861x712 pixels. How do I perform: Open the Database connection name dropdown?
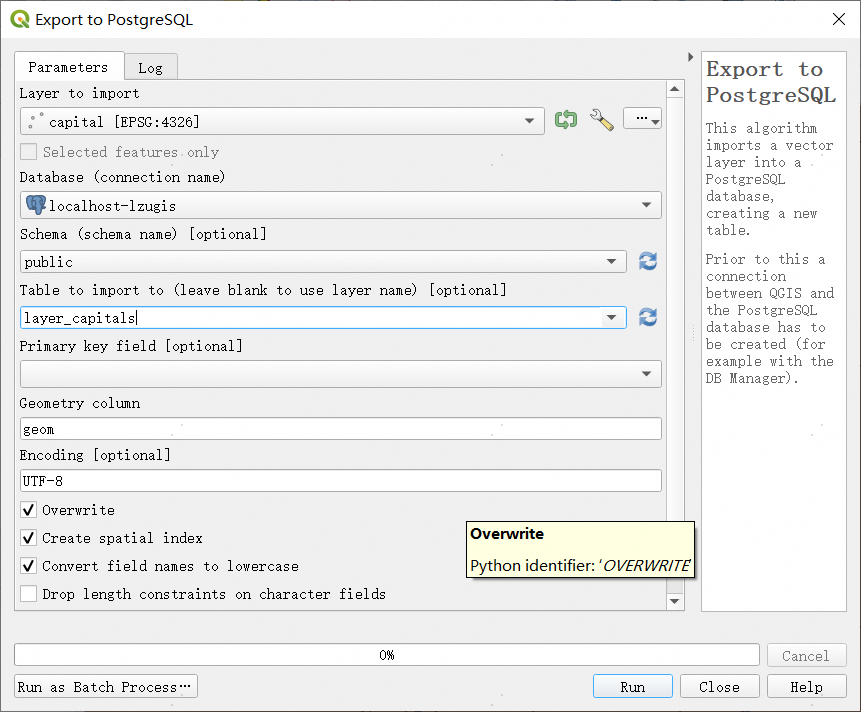pos(646,206)
